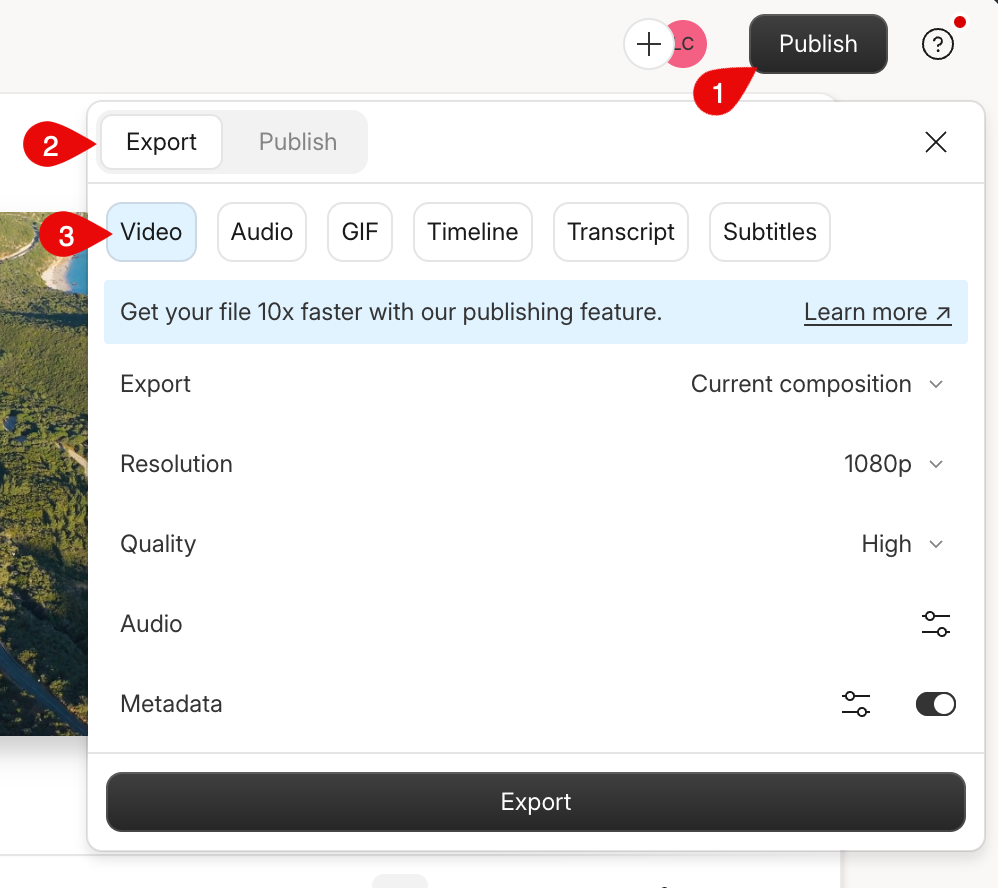The width and height of the screenshot is (998, 888).
Task: Click the dark Export button
Action: click(536, 801)
